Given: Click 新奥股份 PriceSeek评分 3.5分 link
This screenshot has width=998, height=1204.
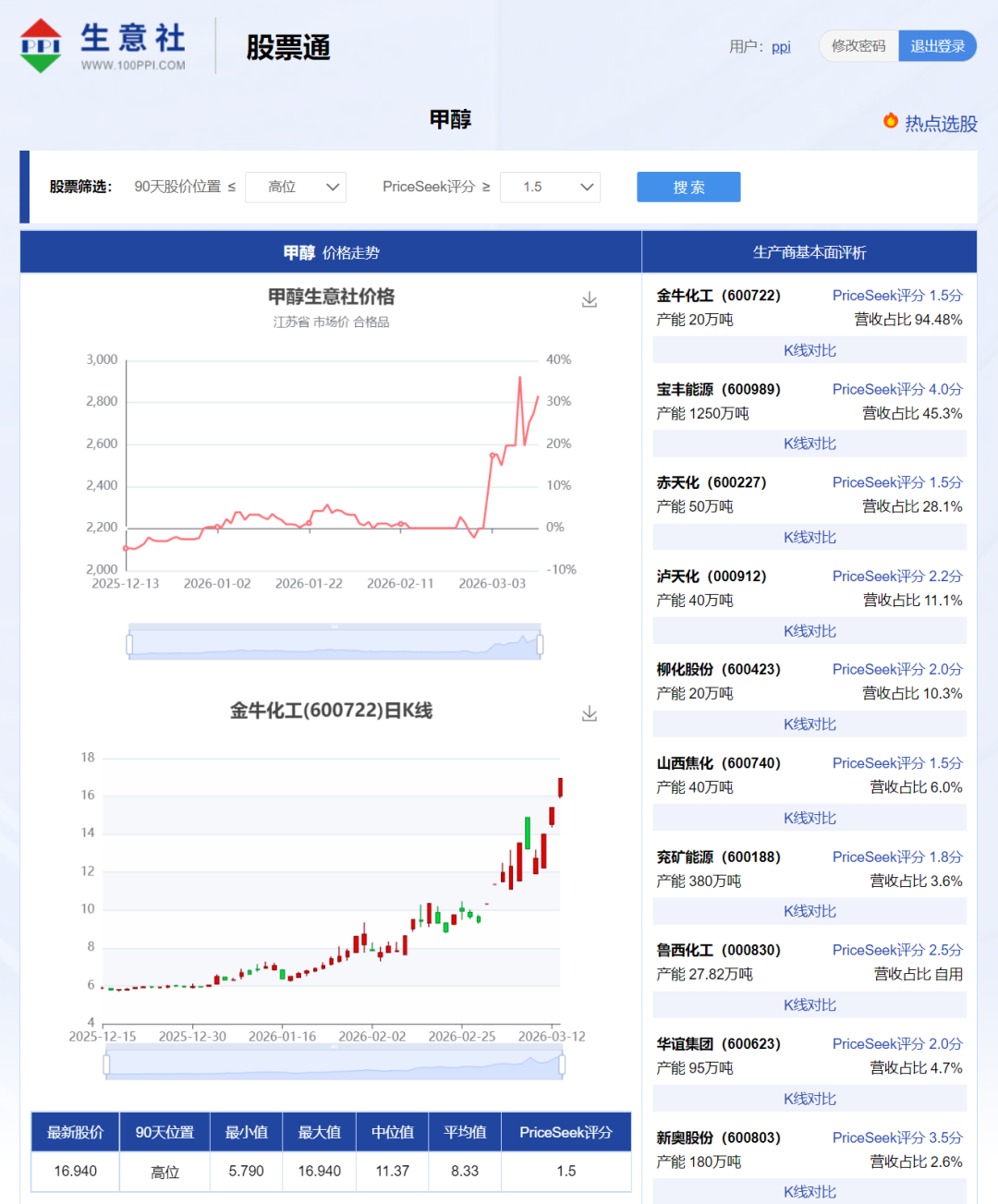Looking at the screenshot, I should click(x=897, y=1137).
